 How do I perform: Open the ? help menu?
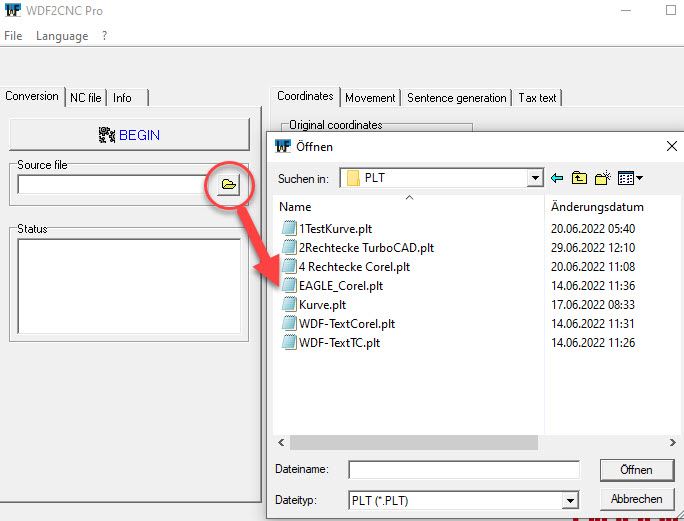[x=104, y=36]
